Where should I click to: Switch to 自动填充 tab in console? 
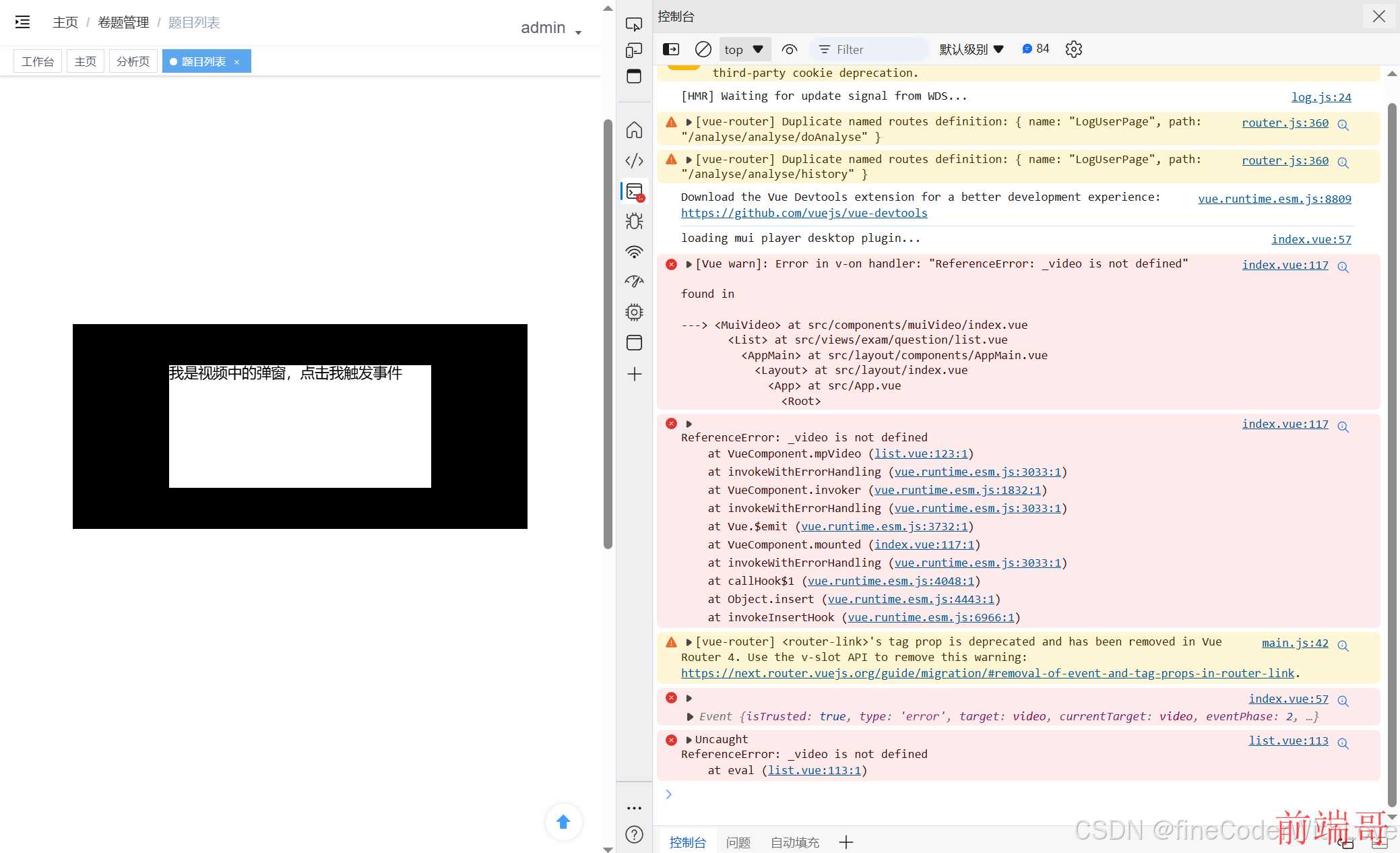point(794,840)
